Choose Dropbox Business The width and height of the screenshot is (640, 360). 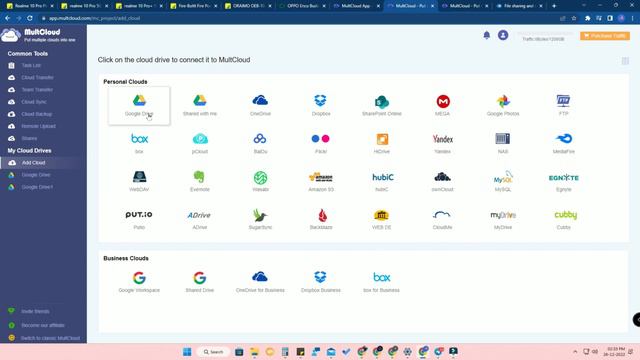(321, 282)
